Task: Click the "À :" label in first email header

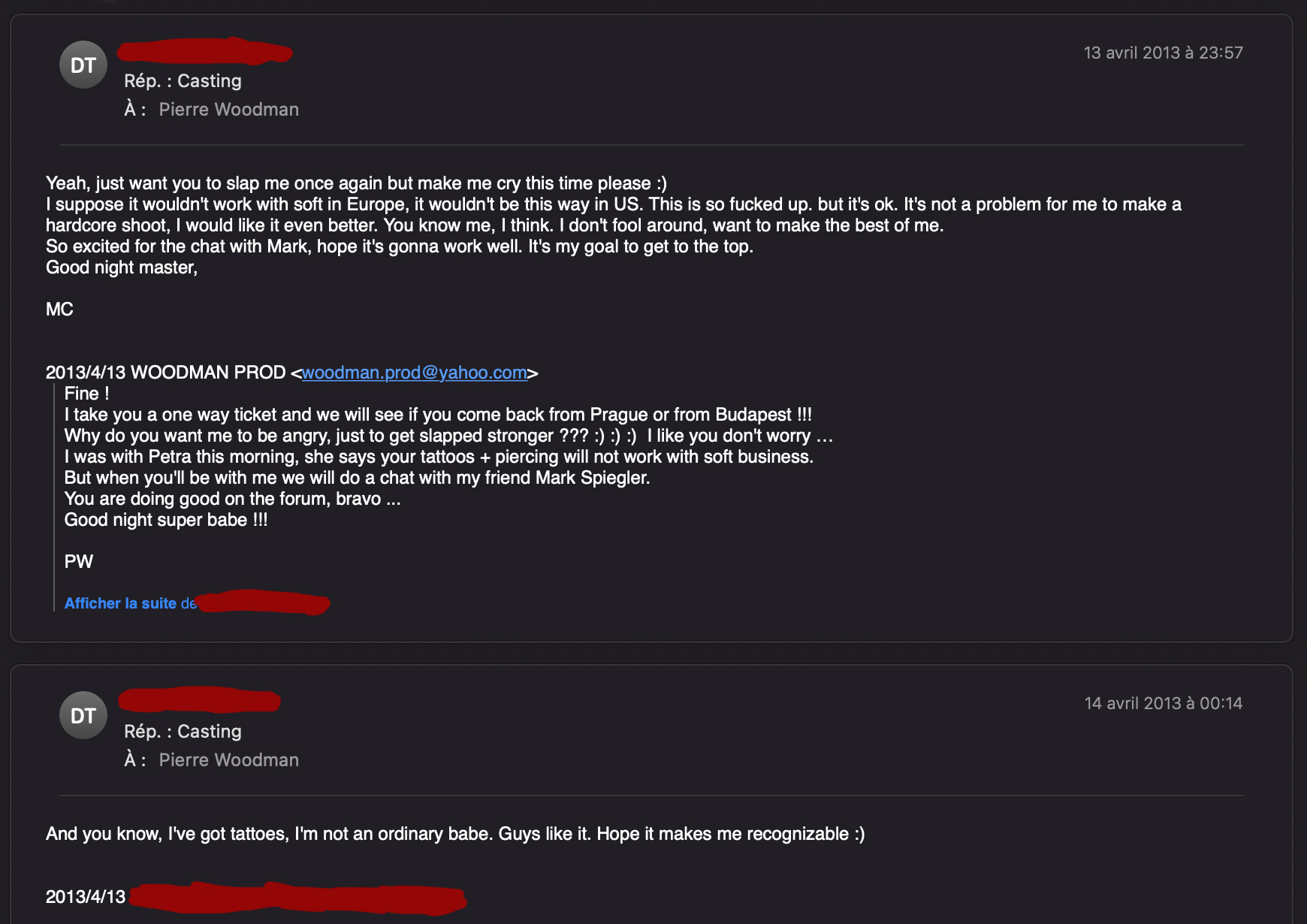Action: (x=134, y=110)
